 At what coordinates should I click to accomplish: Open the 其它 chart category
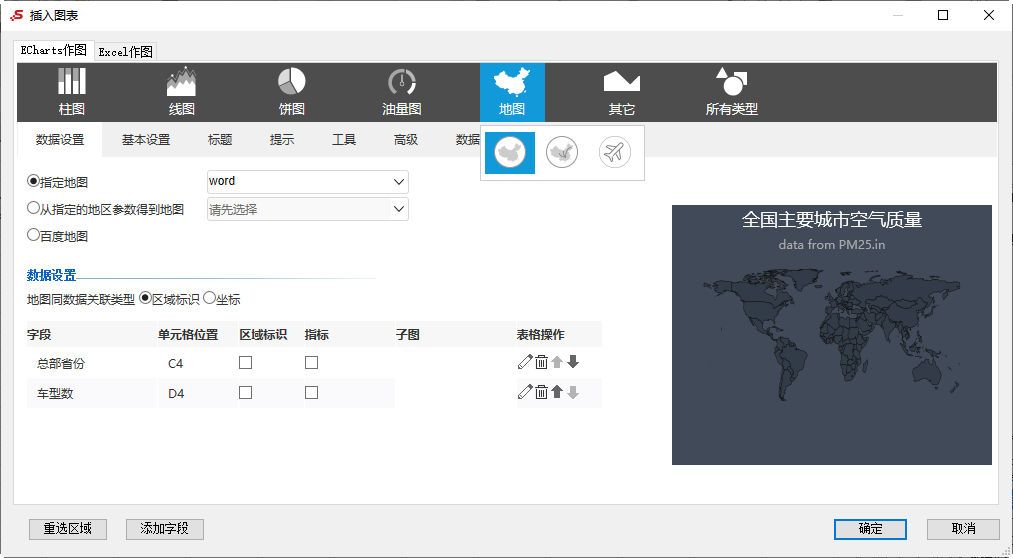click(x=621, y=92)
